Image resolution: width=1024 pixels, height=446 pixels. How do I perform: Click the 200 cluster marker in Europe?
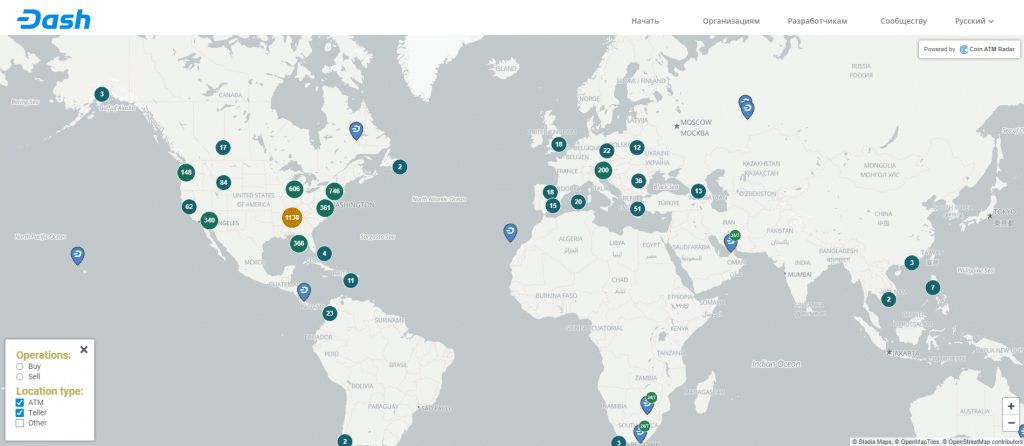603,170
